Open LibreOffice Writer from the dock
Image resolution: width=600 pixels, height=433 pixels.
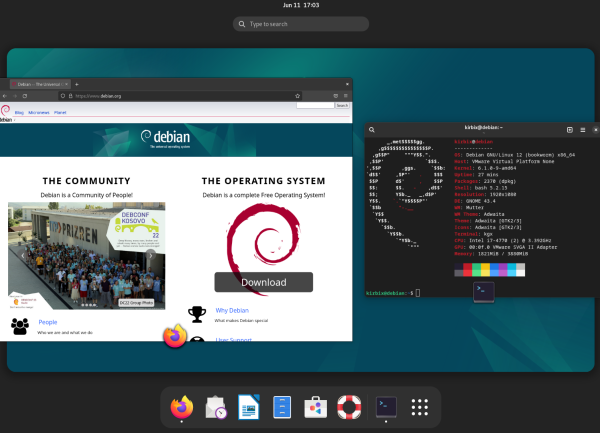click(249, 407)
